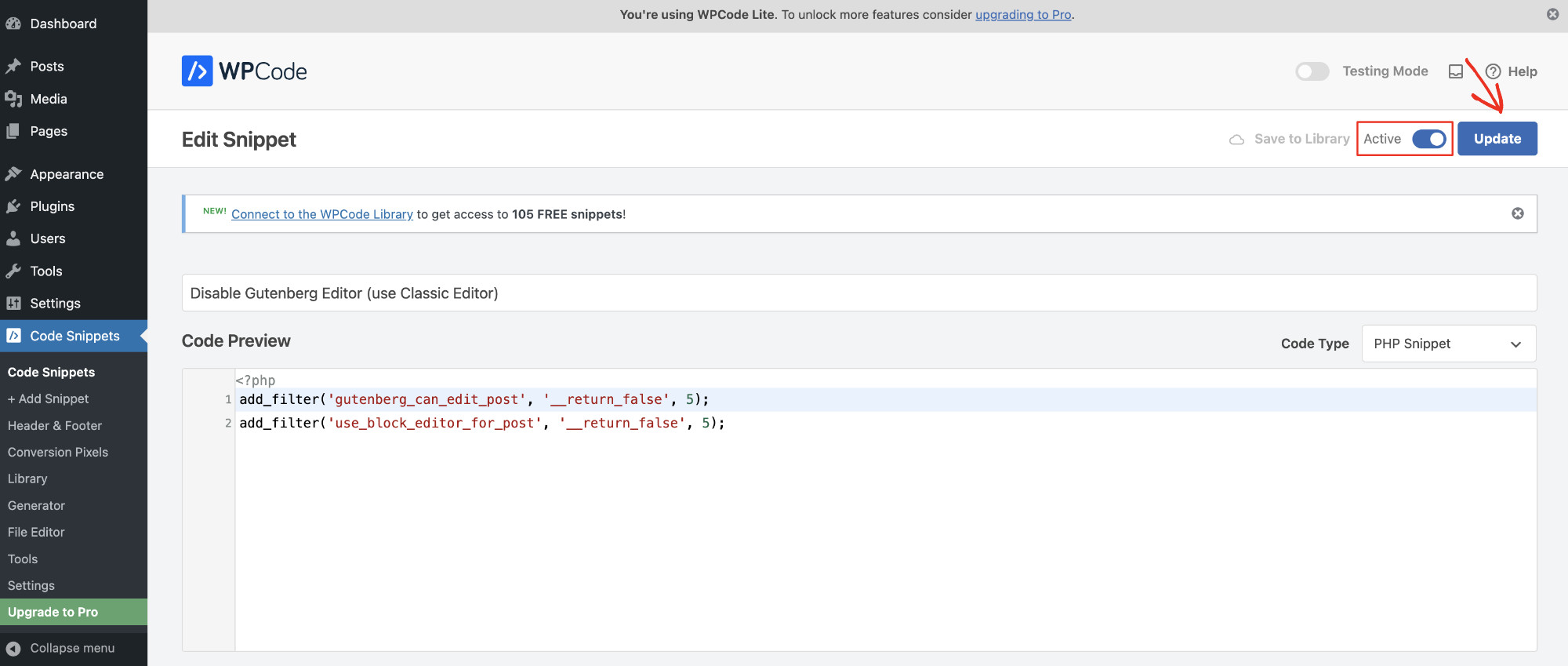Close the WPCode Lite upgrade banner
The width and height of the screenshot is (1568, 666).
(x=1552, y=14)
